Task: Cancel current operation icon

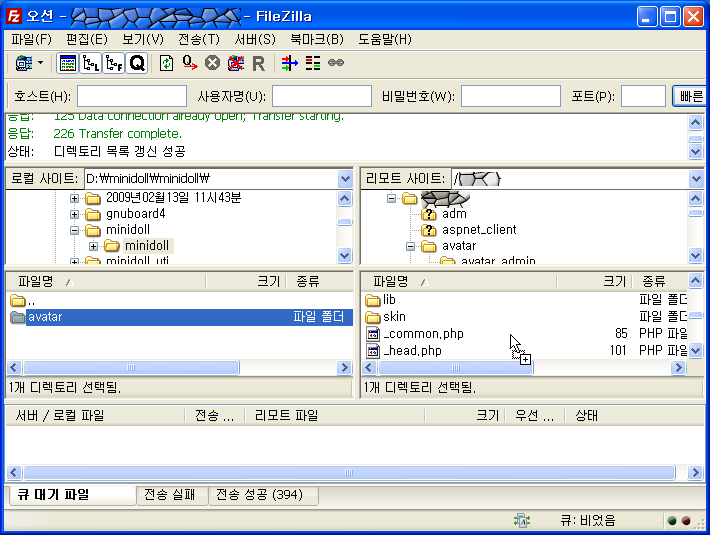Action: (x=212, y=63)
